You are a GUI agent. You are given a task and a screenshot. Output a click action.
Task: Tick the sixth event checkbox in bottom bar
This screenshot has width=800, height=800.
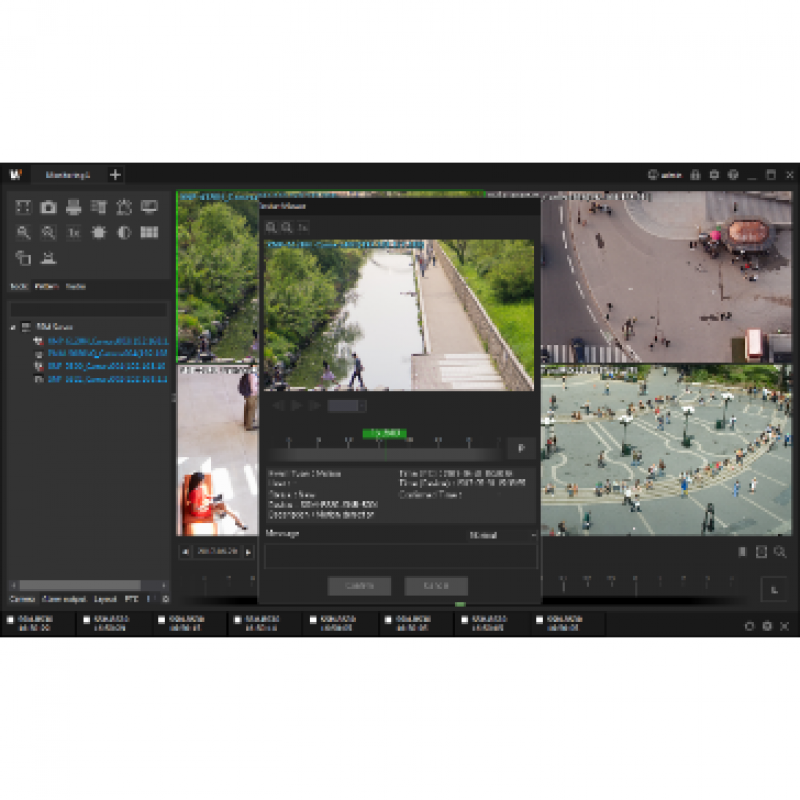click(x=388, y=620)
